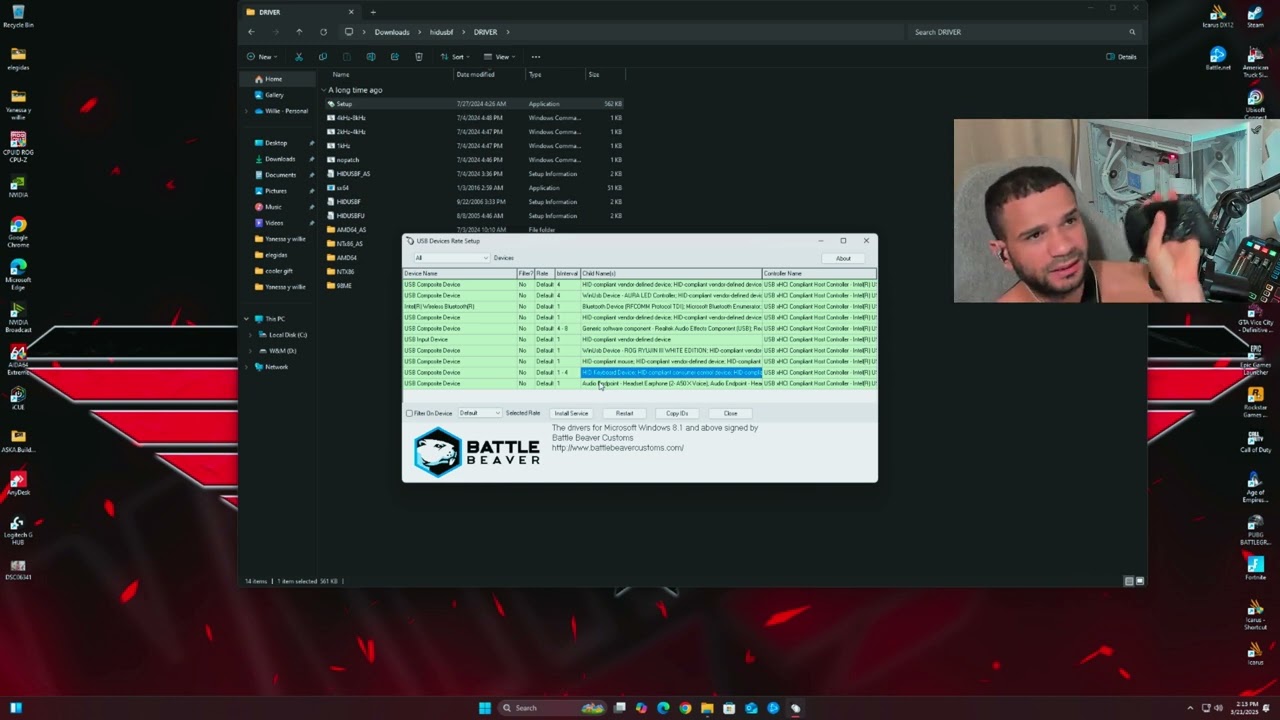Open the View dropdown in File Explorer
The image size is (1280, 720).
pyautogui.click(x=500, y=57)
